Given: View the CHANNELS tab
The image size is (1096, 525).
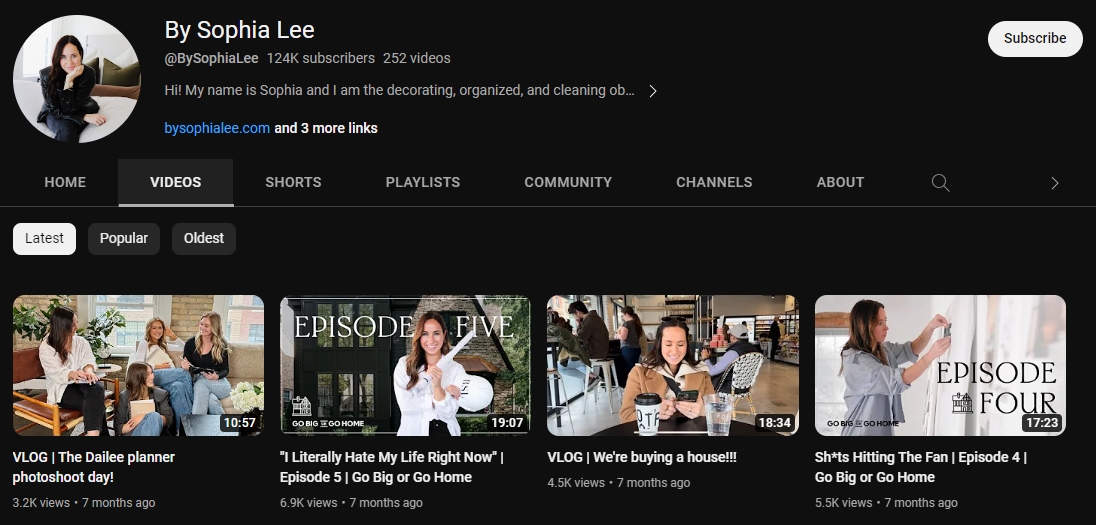Looking at the screenshot, I should [x=714, y=182].
